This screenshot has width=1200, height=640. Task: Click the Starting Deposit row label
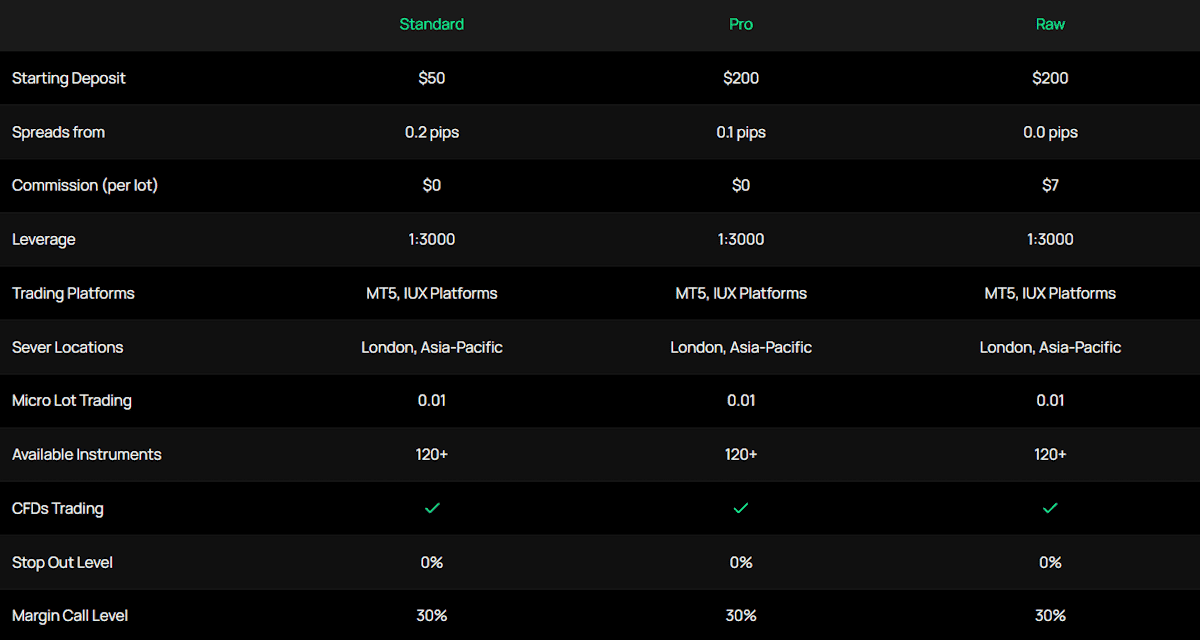point(69,78)
